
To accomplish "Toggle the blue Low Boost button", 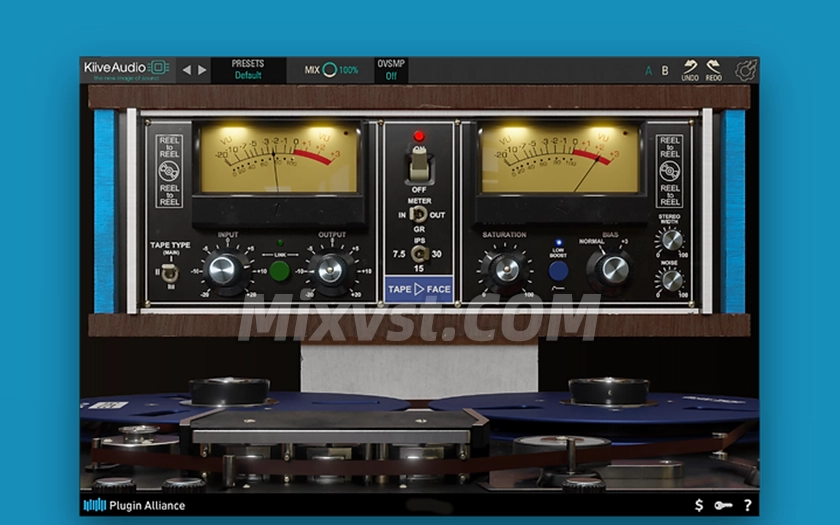I will tap(558, 271).
